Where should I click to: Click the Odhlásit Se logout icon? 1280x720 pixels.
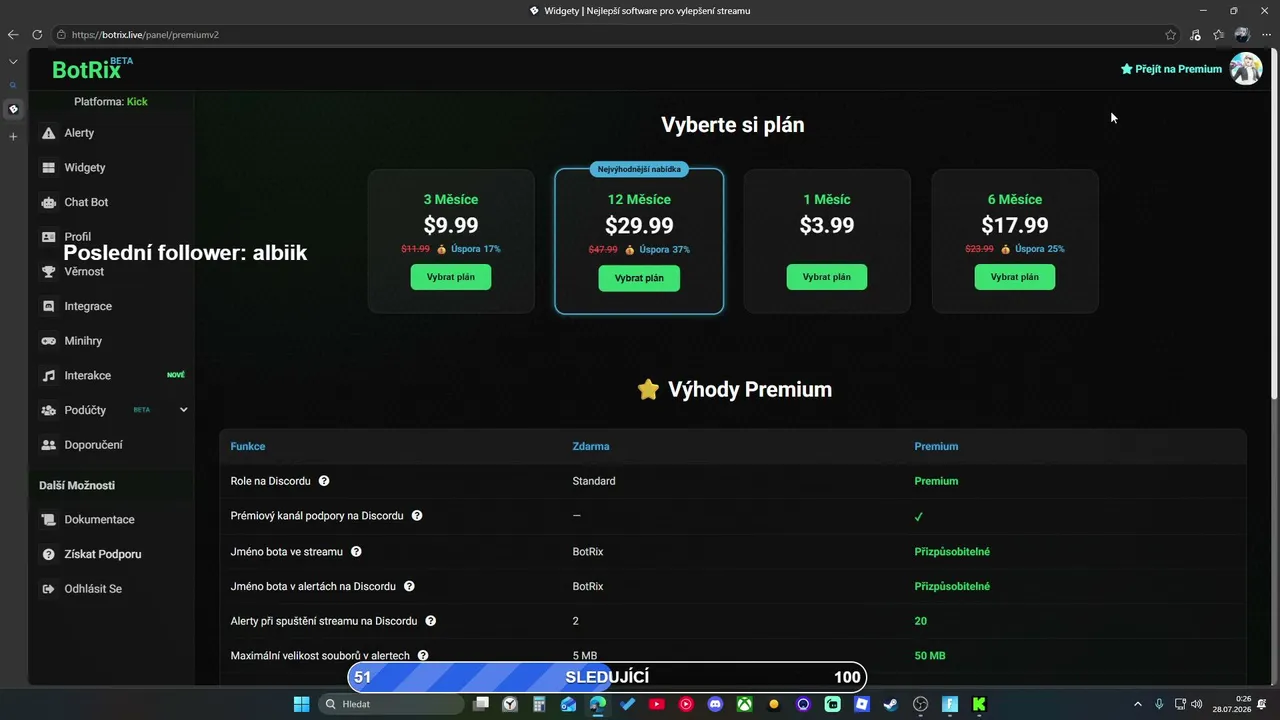tap(48, 589)
